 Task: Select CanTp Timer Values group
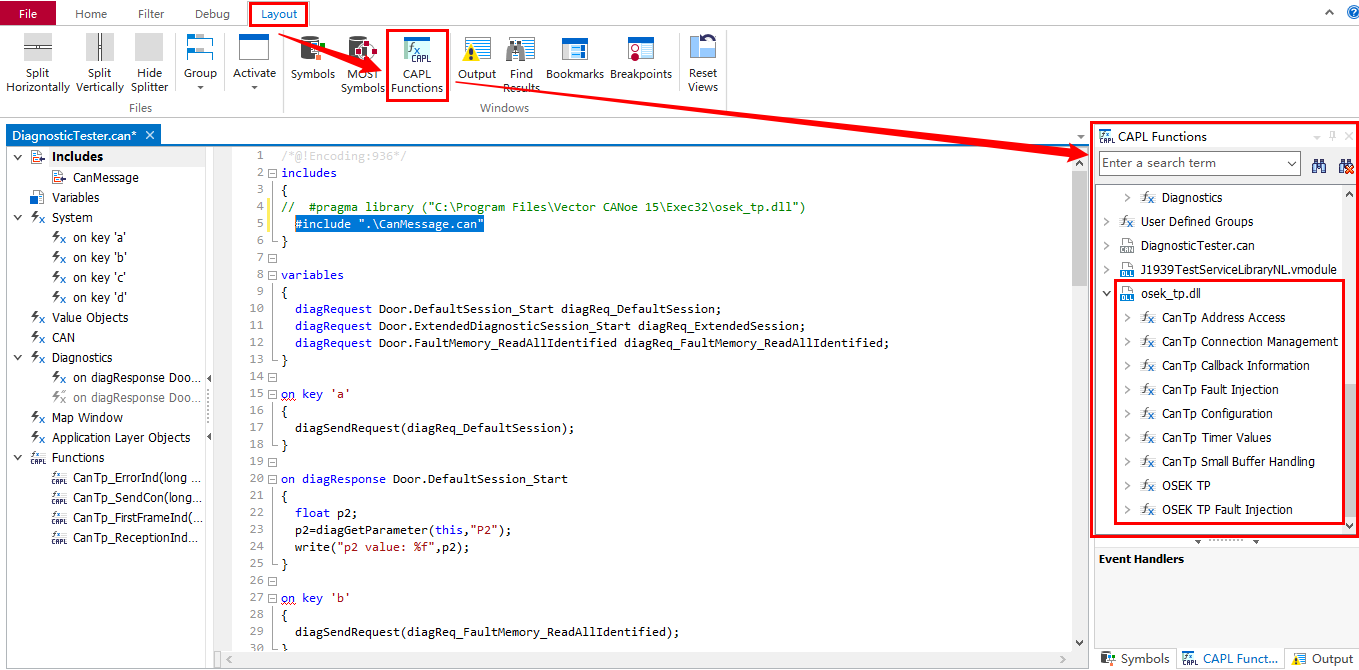(1216, 438)
